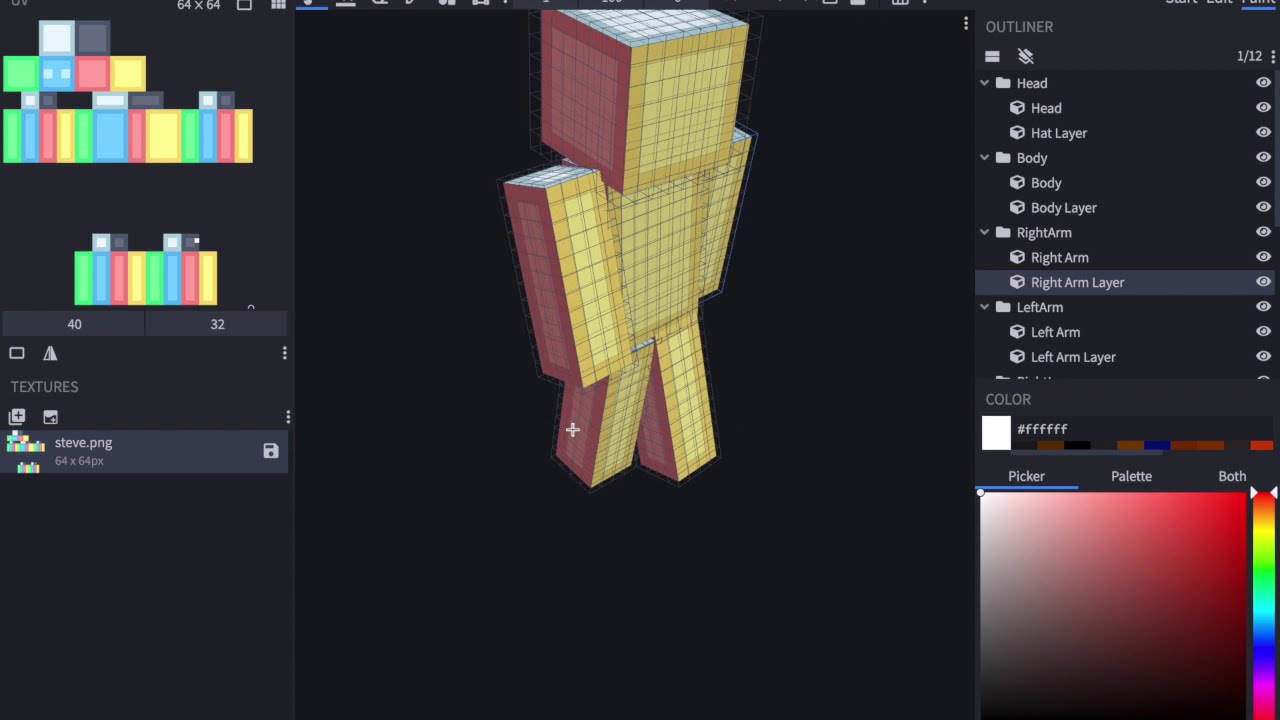Image resolution: width=1280 pixels, height=720 pixels.
Task: Open the three-dot menu below the UV editor
Action: pyautogui.click(x=284, y=353)
